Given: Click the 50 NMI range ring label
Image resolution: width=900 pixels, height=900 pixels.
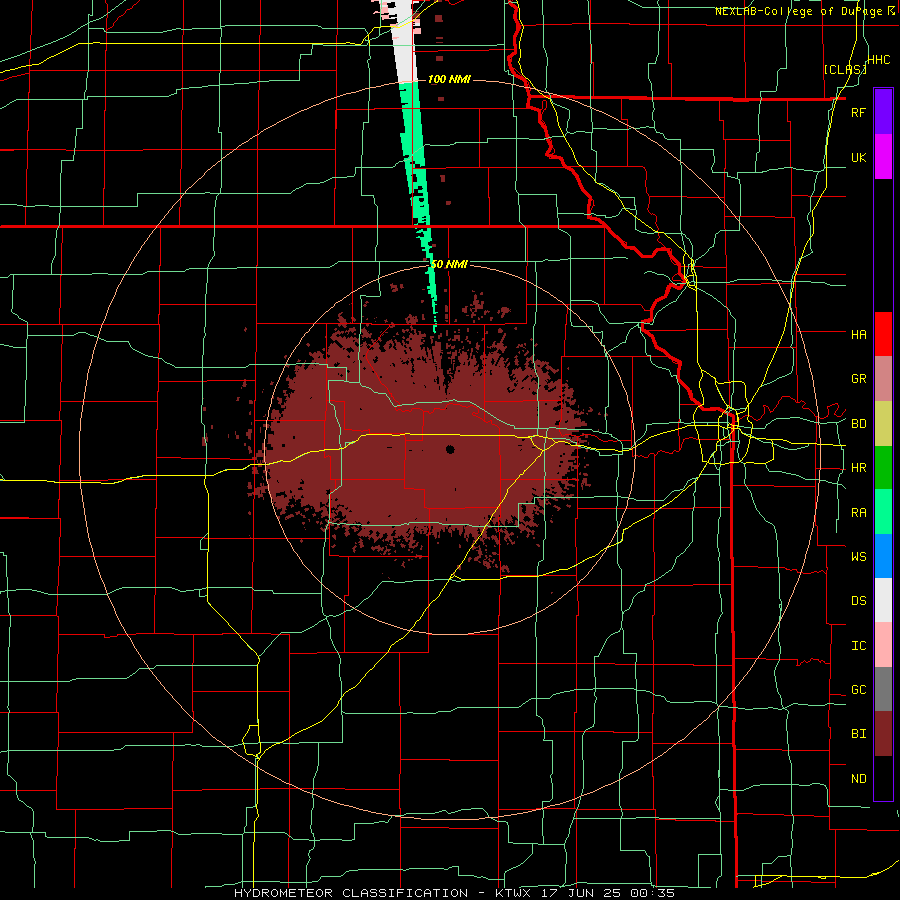Looking at the screenshot, I should click(x=449, y=264).
